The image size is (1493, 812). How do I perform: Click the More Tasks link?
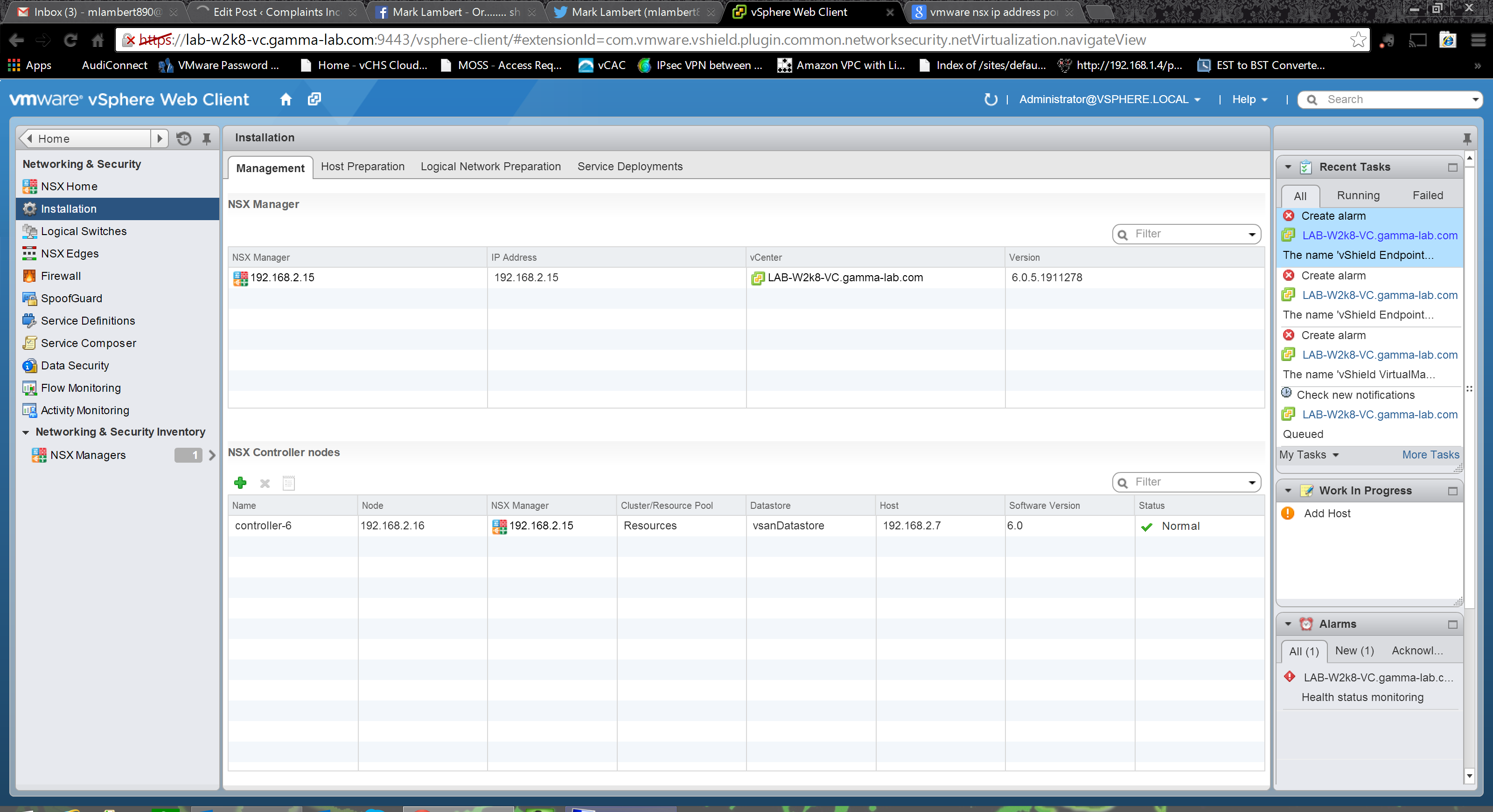coord(1430,455)
